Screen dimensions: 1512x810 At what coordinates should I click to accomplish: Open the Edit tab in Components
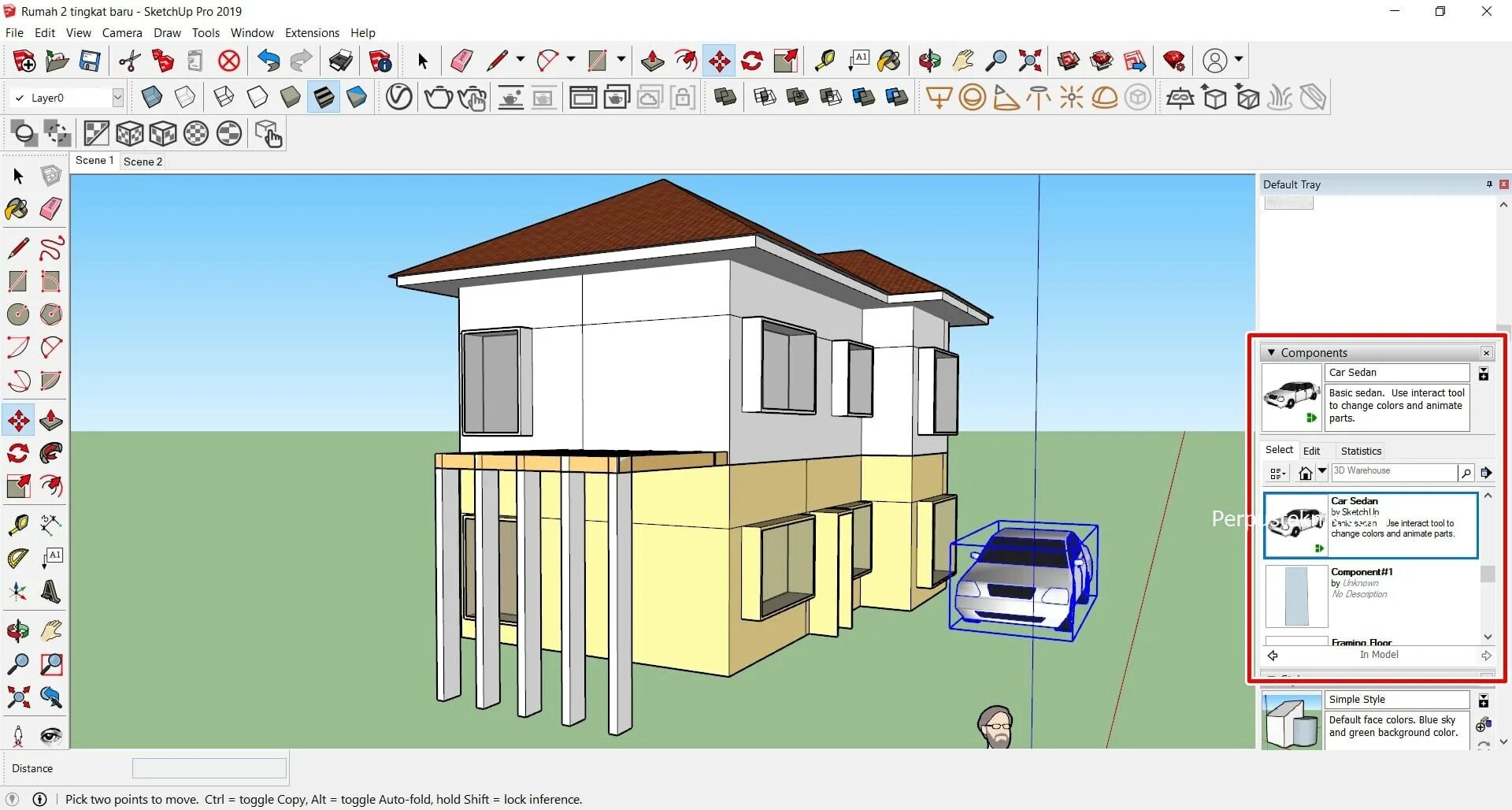[1311, 451]
